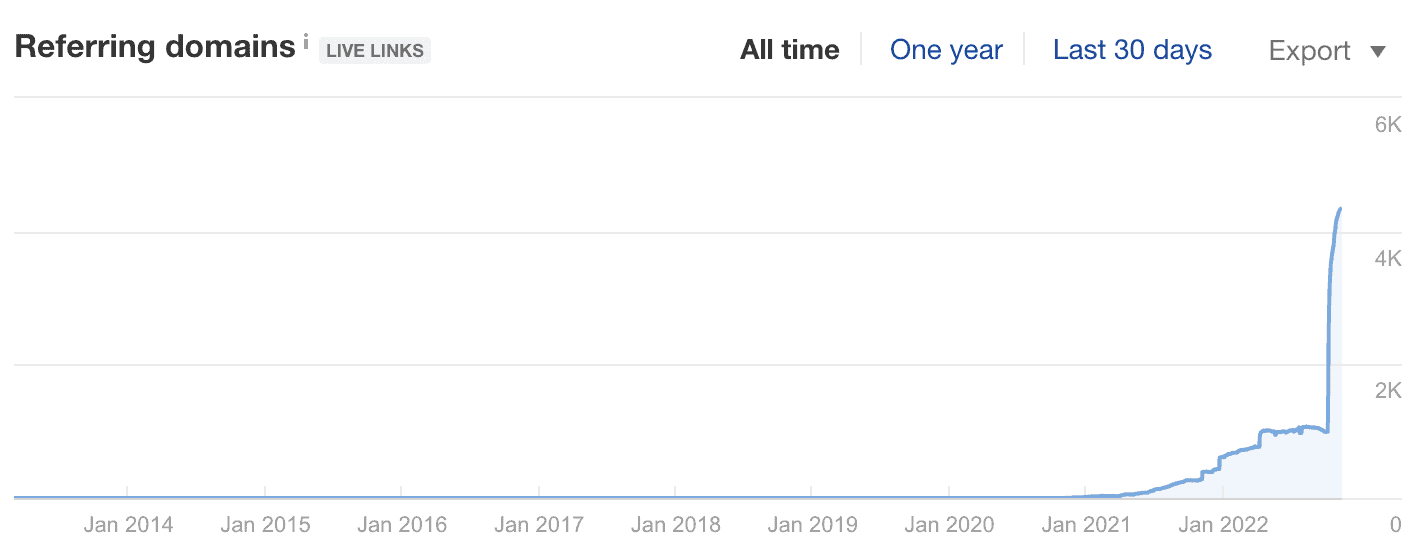Viewport: 1418px width, 556px height.
Task: Click the Jan 2022 axis label
Action: pos(1222,524)
